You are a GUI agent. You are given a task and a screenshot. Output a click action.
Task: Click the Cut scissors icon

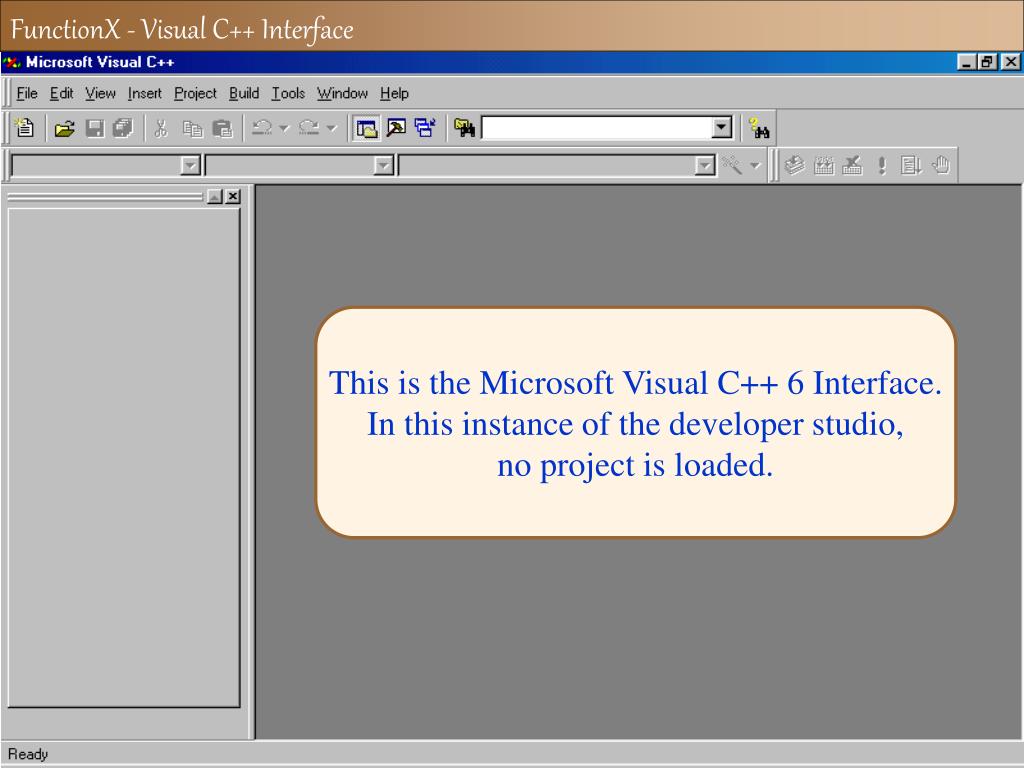161,128
